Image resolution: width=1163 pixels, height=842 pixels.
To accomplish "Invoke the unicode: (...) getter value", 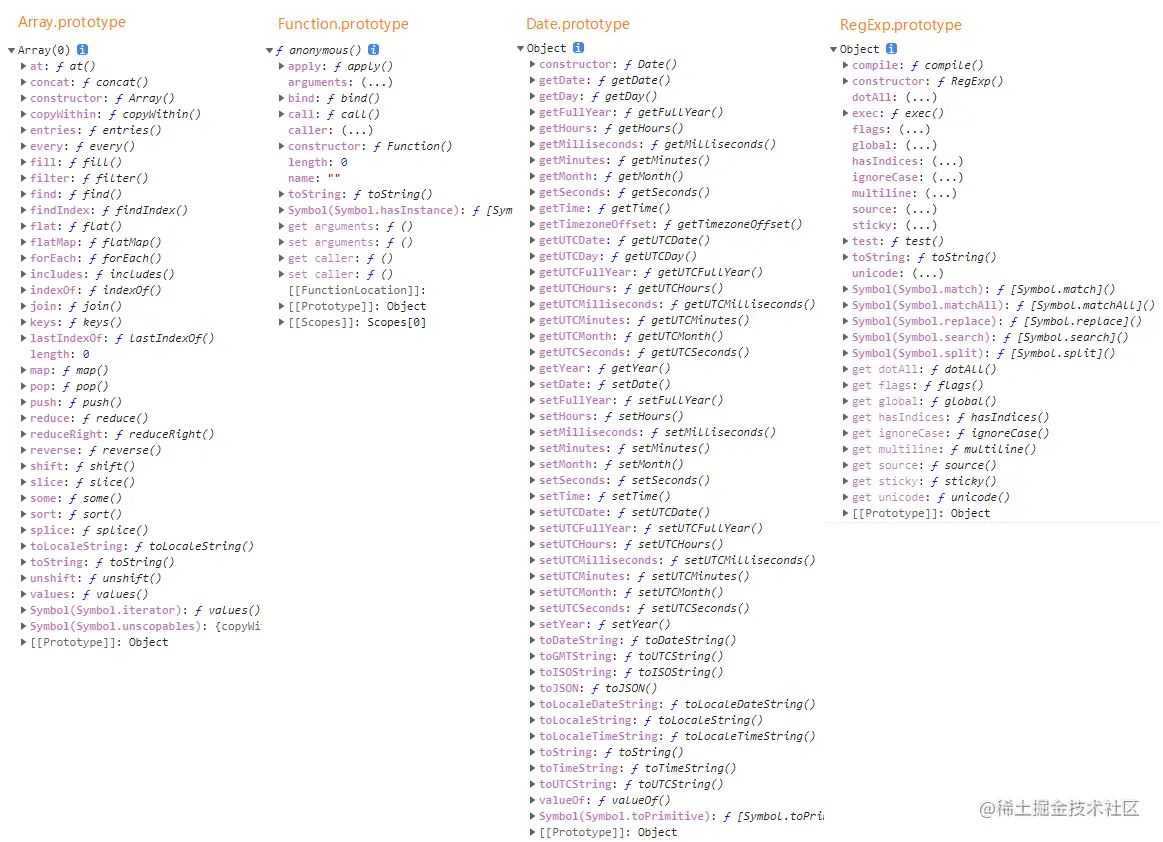I will pyautogui.click(x=928, y=273).
